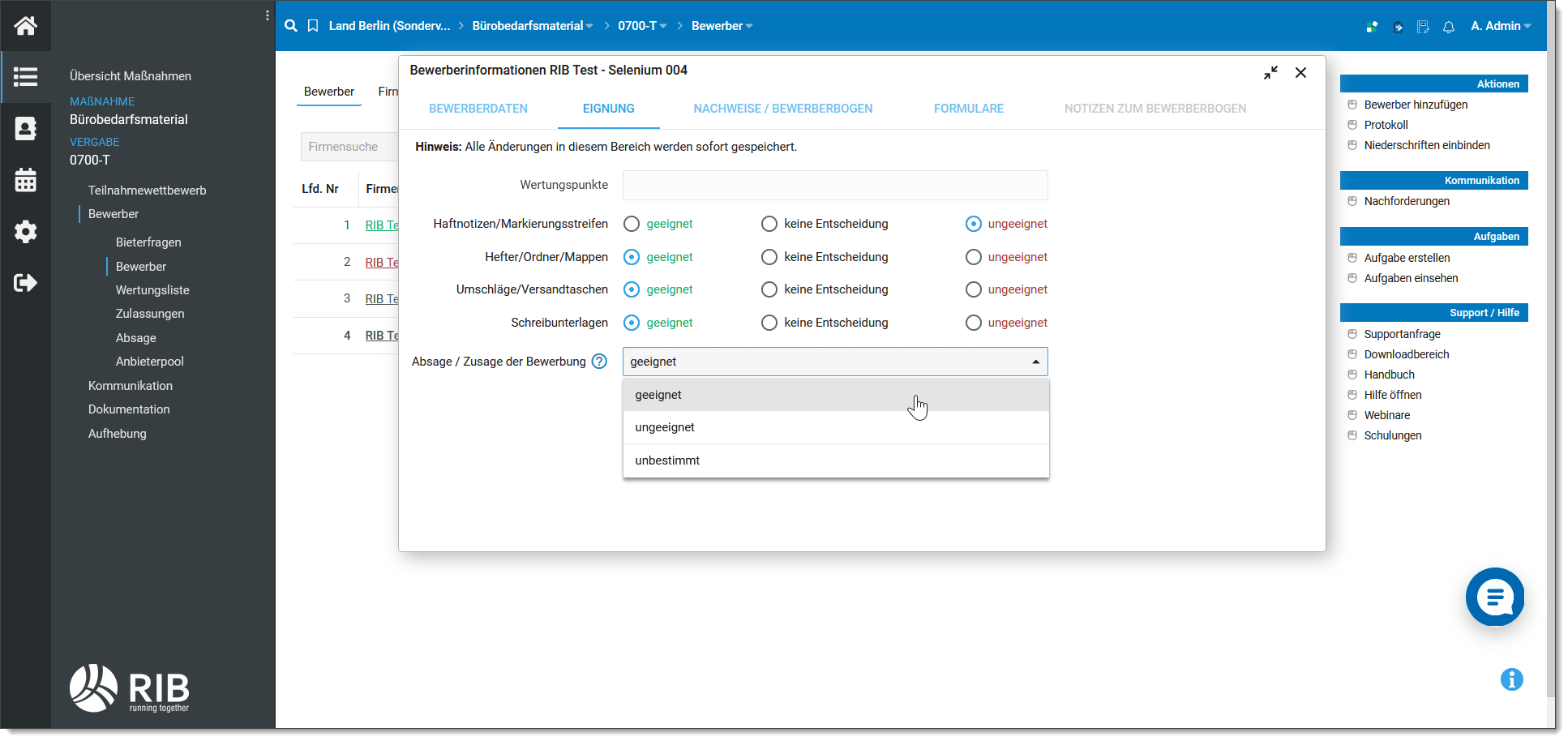Viewport: 1568px width, 741px height.
Task: Expand the Bürobedarfsmaterial breadcrumb dropdown
Action: (589, 26)
